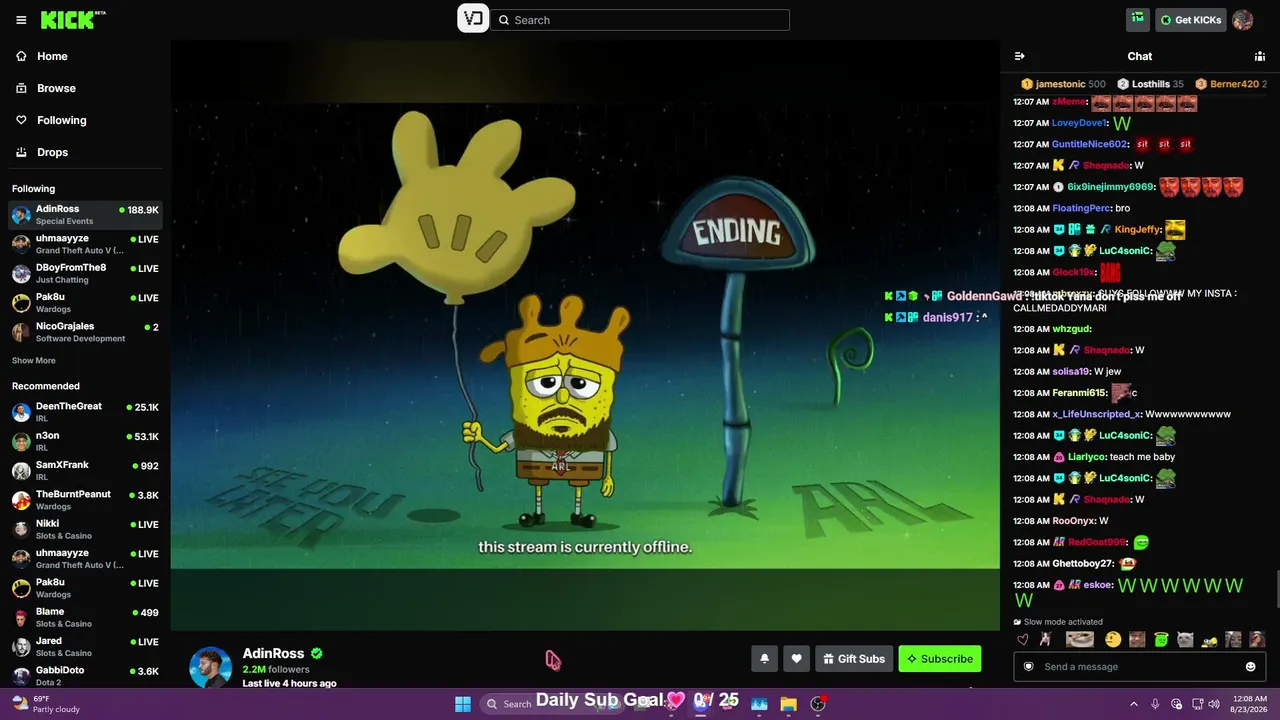The width and height of the screenshot is (1280, 720).
Task: Click the Get KICKs button
Action: pos(1191,20)
